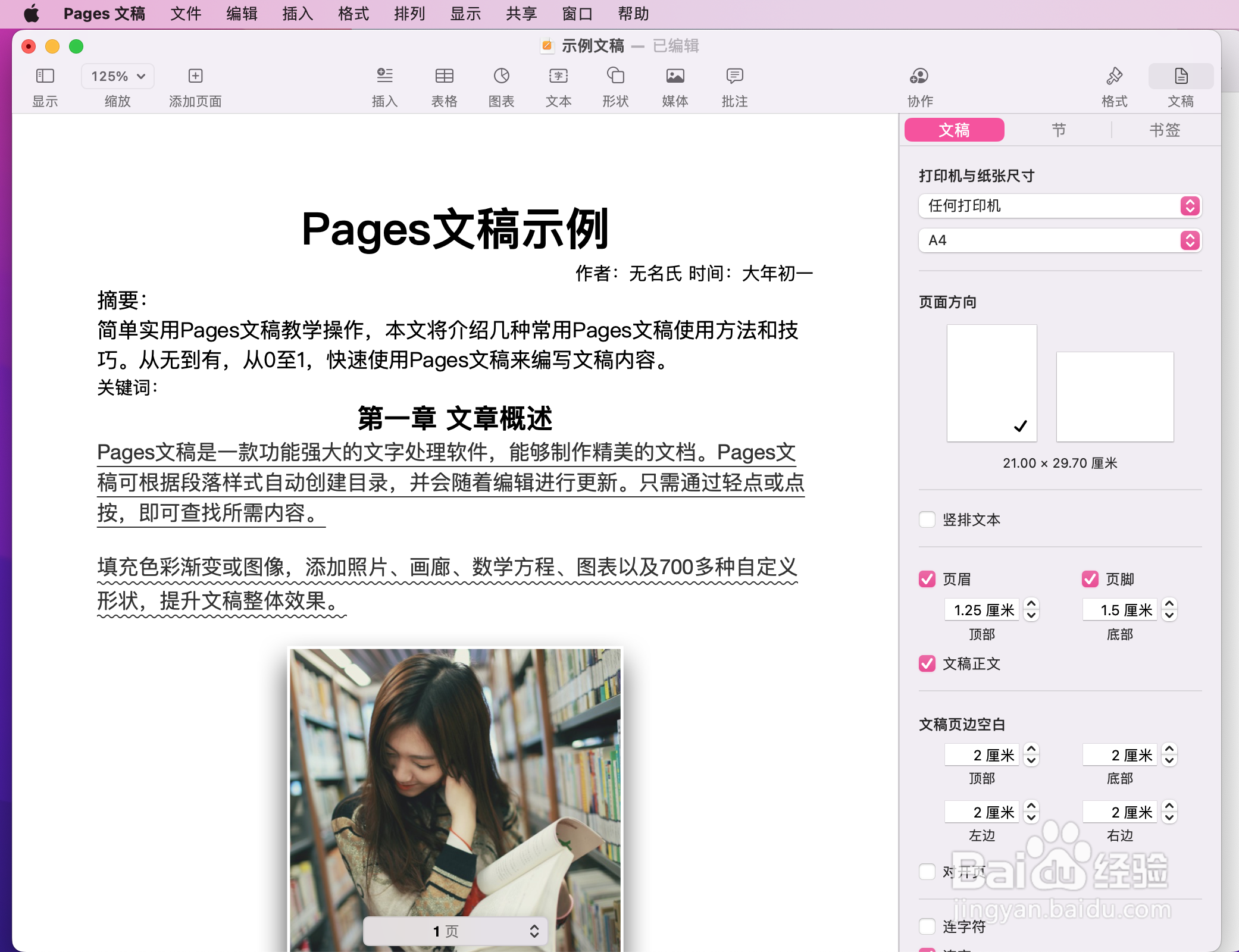Select the 文稿 inspector tab
Image resolution: width=1239 pixels, height=952 pixels.
[955, 130]
